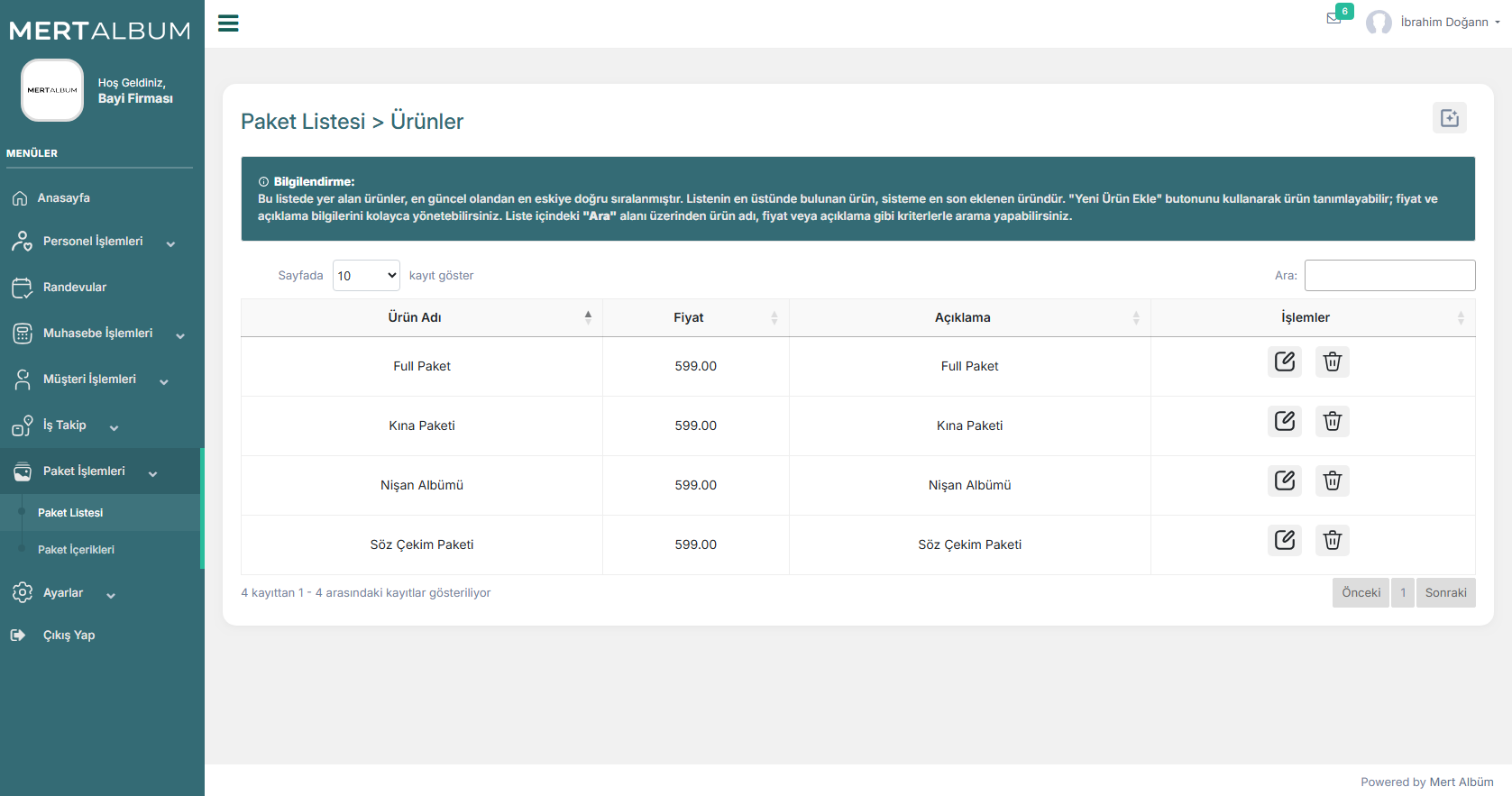Delete the Kına Paketi row

click(1332, 422)
